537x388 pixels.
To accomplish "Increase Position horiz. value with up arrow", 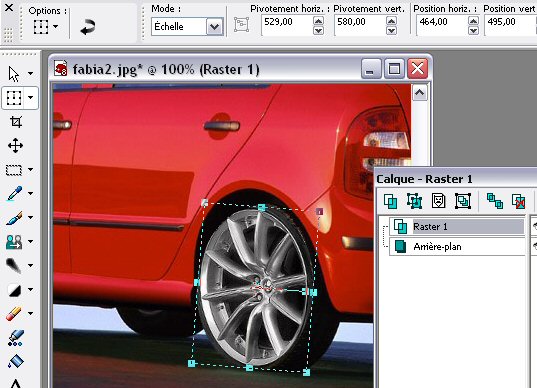I will click(473, 21).
